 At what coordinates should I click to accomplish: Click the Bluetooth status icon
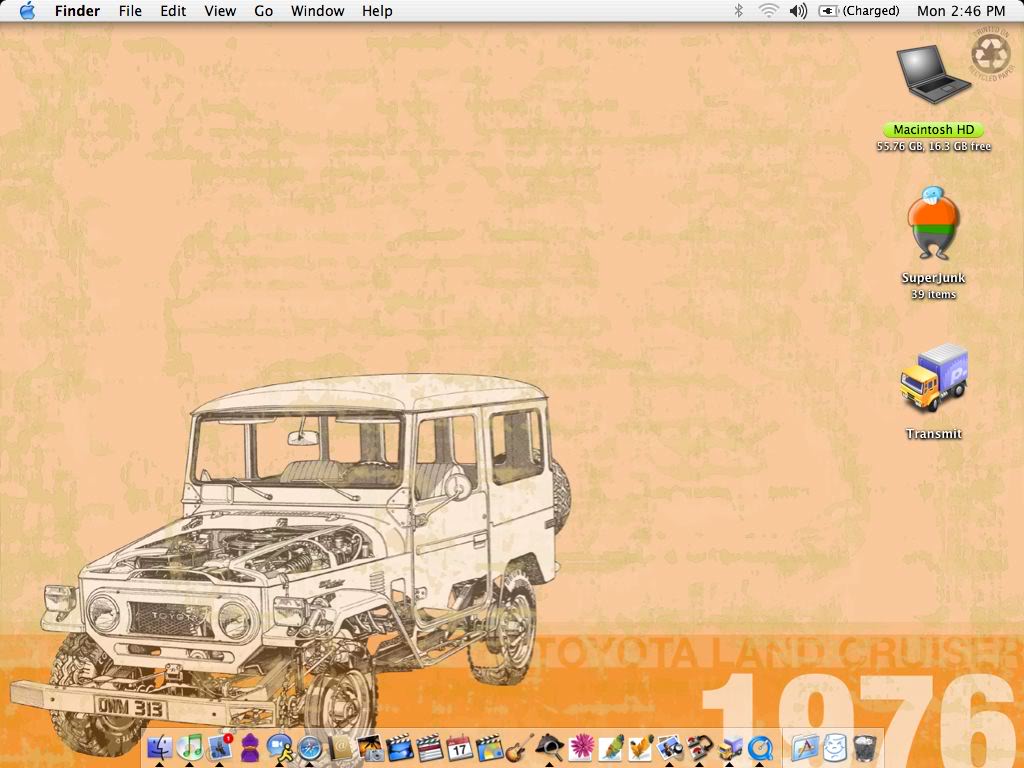739,10
